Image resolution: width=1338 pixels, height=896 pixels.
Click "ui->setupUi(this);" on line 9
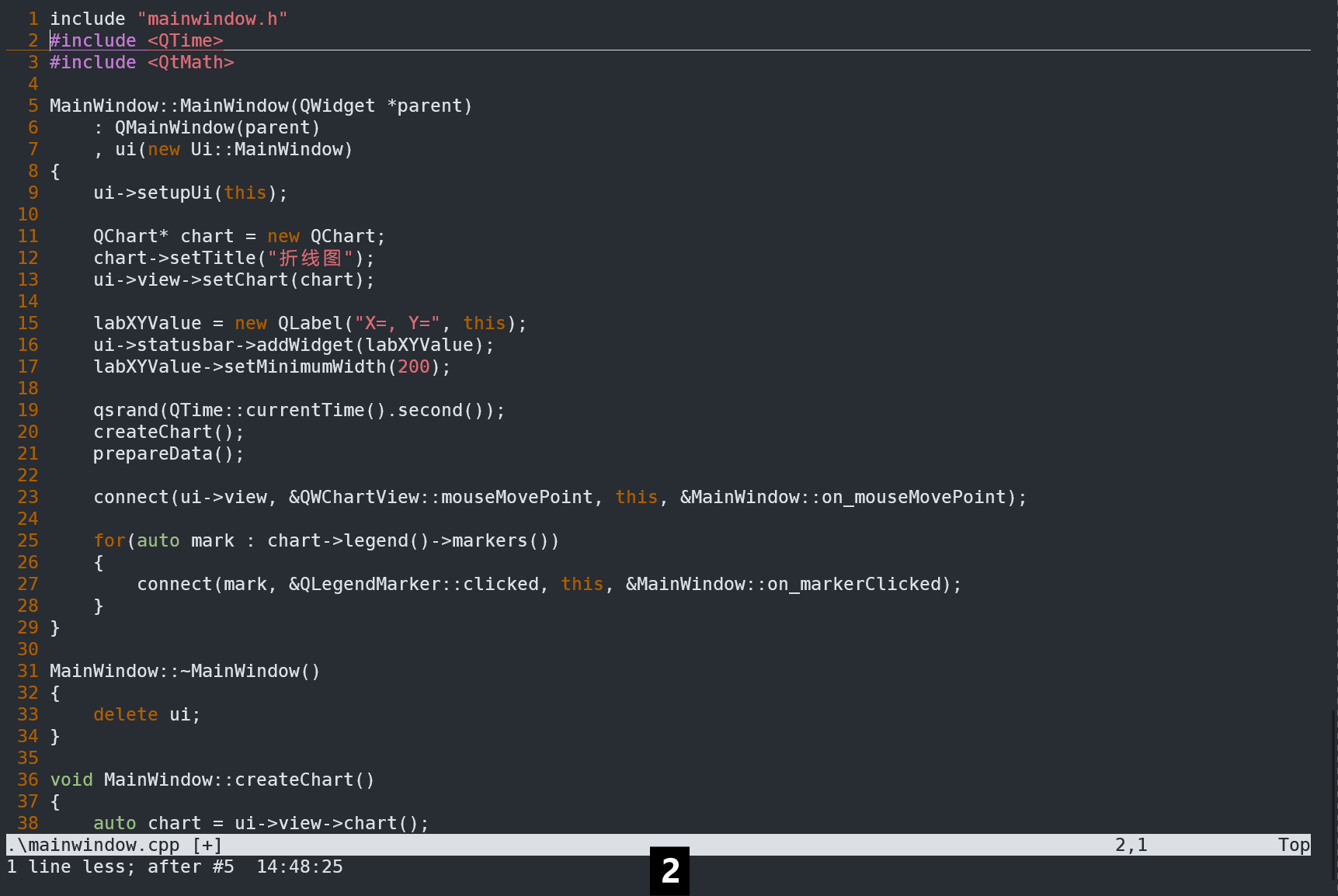click(191, 193)
